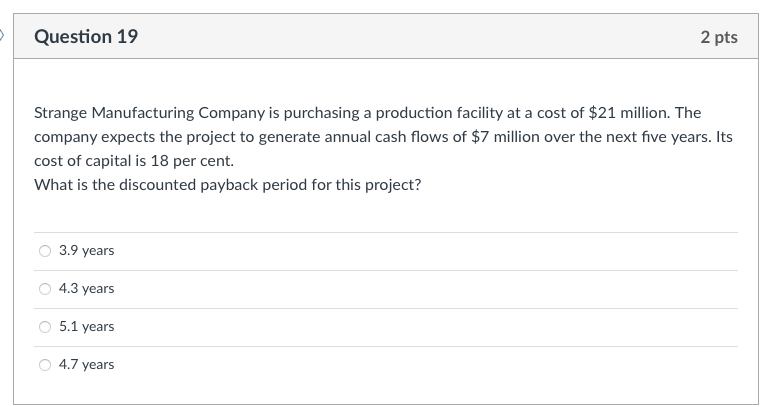Click the "3.9 years" answer label text
This screenshot has width=763, height=407.
click(87, 251)
